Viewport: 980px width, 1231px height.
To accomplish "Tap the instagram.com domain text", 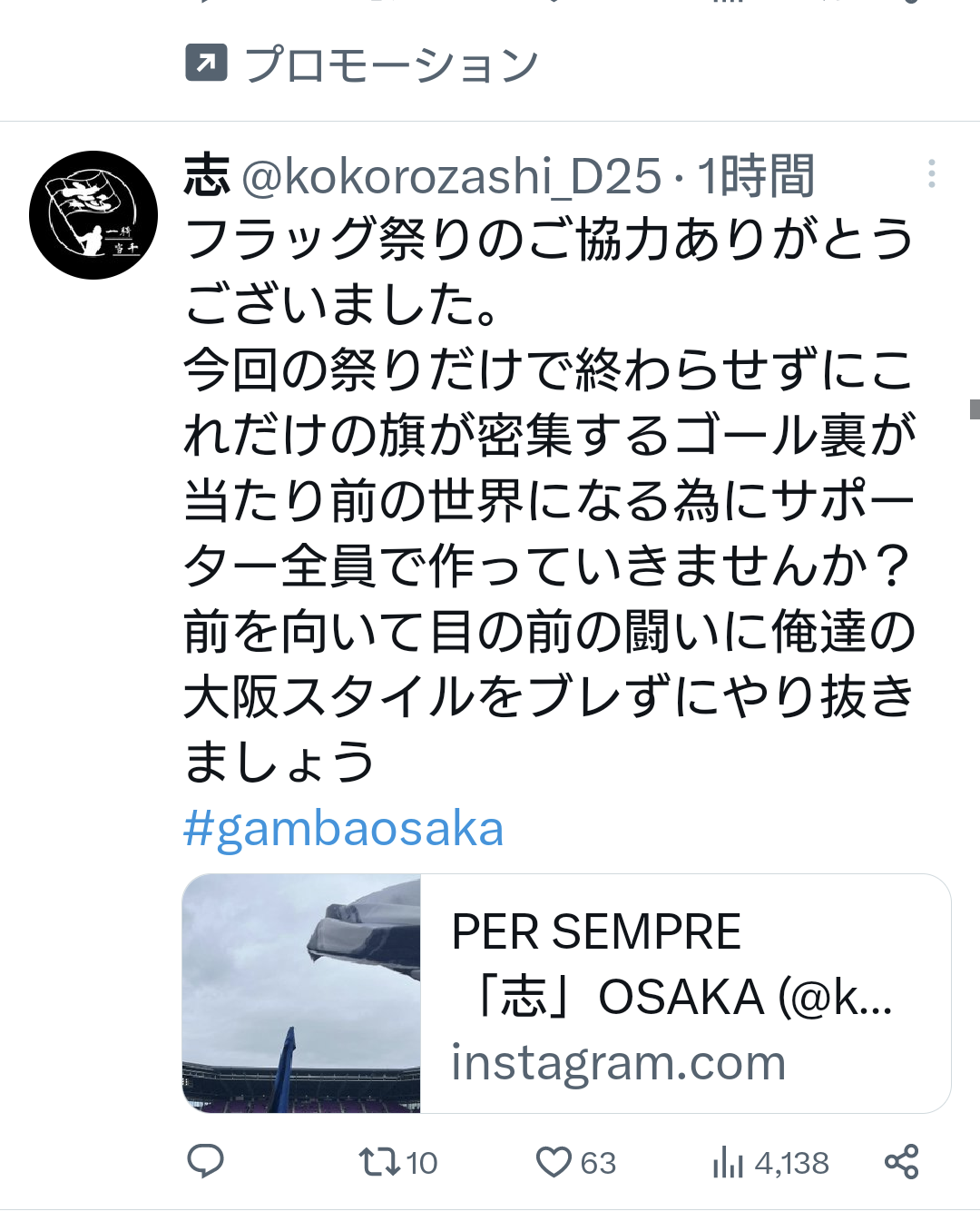I will click(618, 1062).
